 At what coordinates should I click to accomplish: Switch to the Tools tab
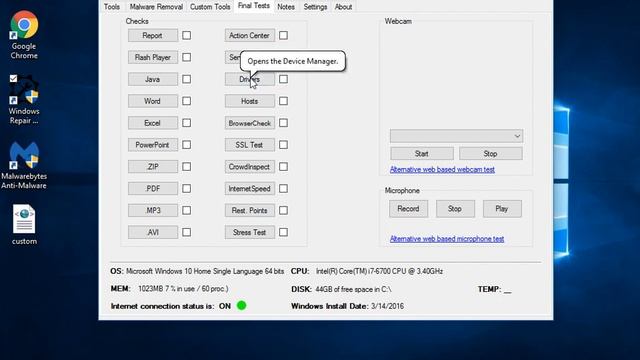pyautogui.click(x=112, y=7)
